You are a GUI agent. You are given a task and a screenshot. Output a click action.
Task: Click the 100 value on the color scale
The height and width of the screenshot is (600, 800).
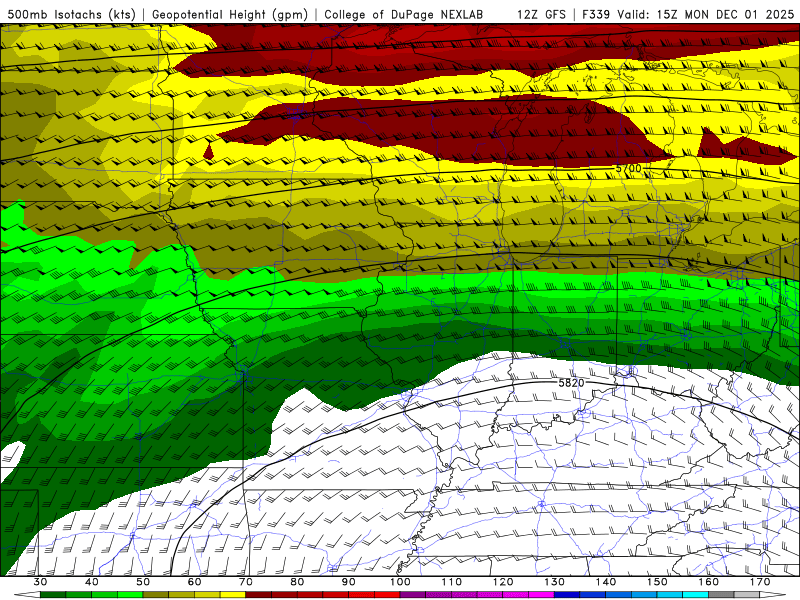click(x=400, y=582)
